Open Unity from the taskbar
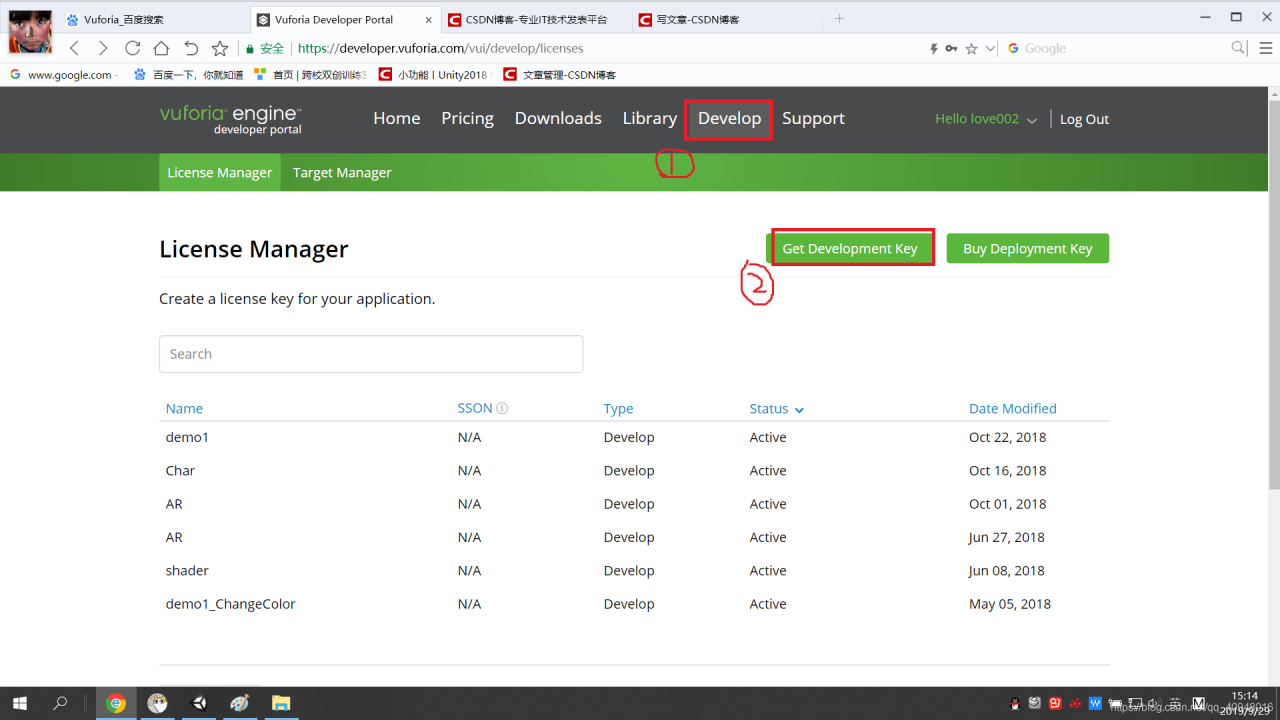 199,703
